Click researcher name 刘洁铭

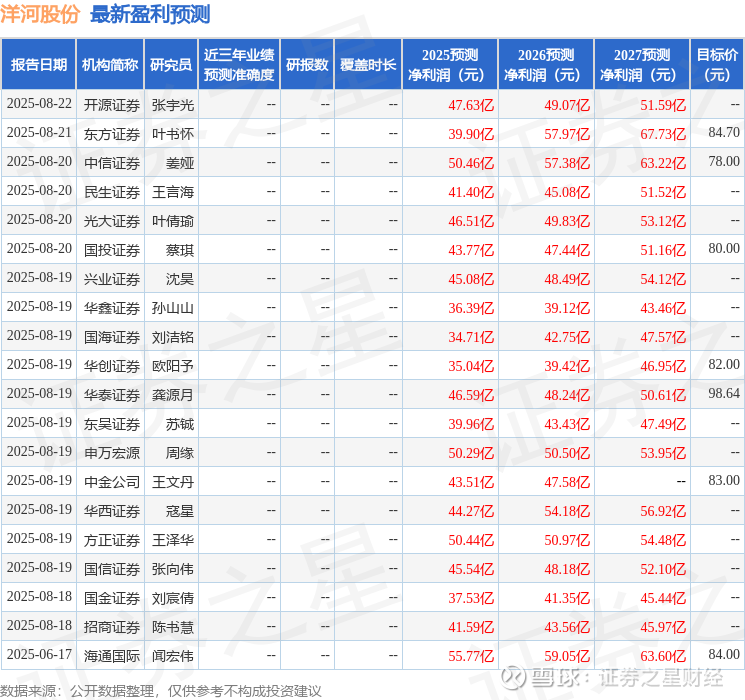tap(173, 337)
